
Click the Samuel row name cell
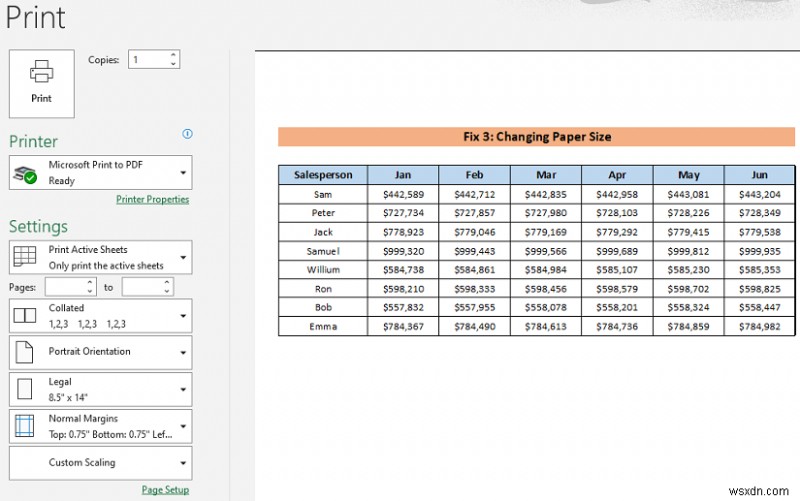(323, 251)
